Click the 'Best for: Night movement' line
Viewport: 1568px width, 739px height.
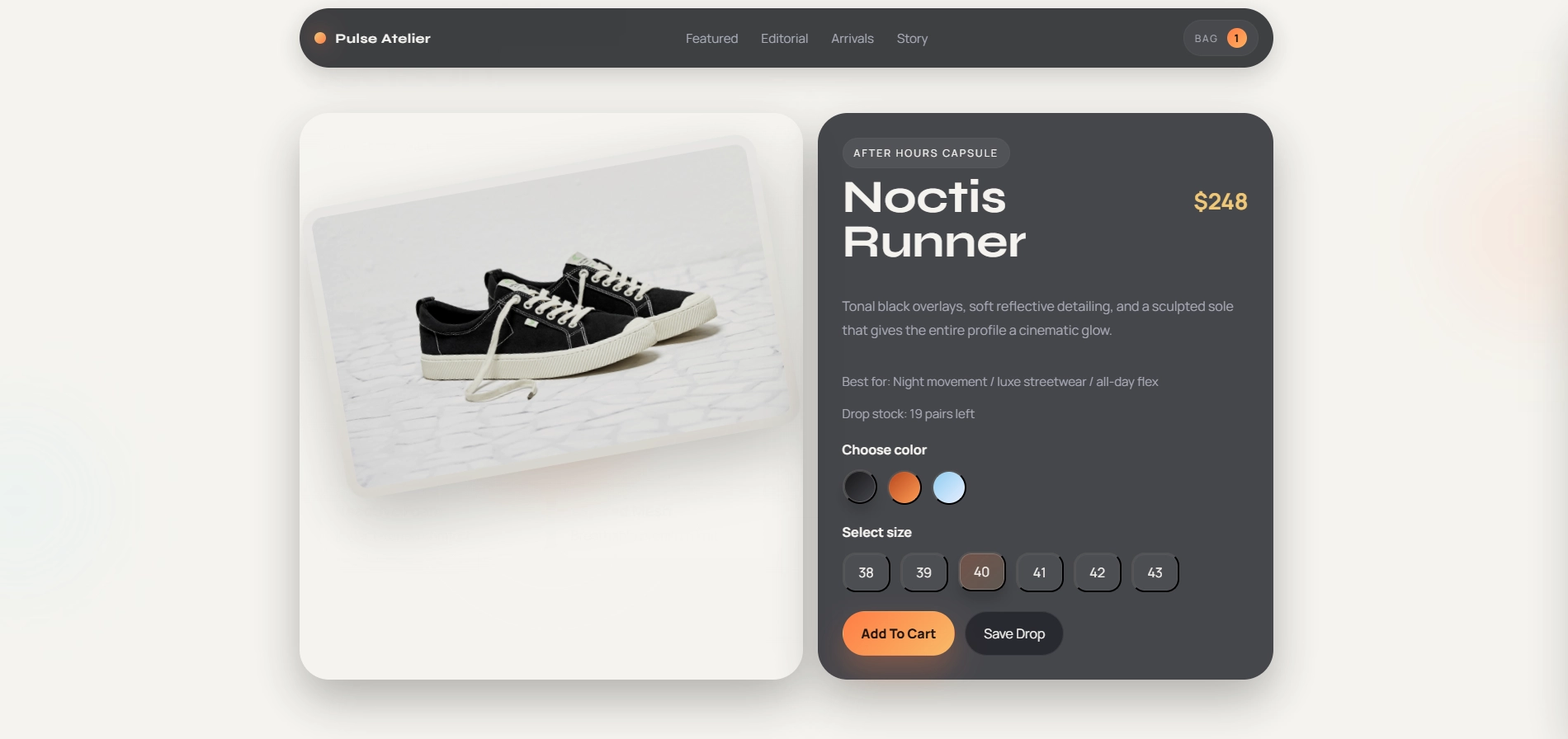tap(999, 382)
